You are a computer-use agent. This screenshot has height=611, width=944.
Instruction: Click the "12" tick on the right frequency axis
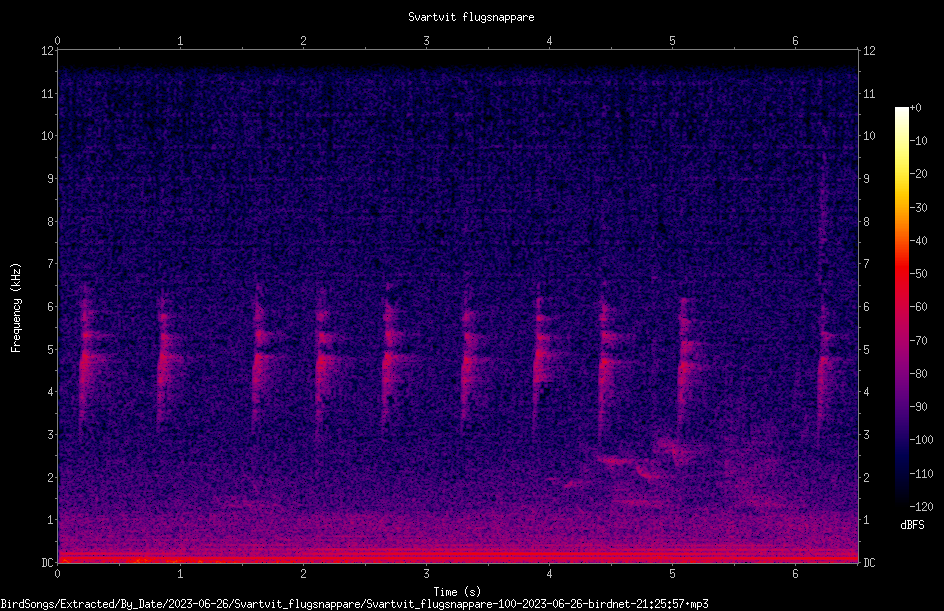(x=869, y=51)
